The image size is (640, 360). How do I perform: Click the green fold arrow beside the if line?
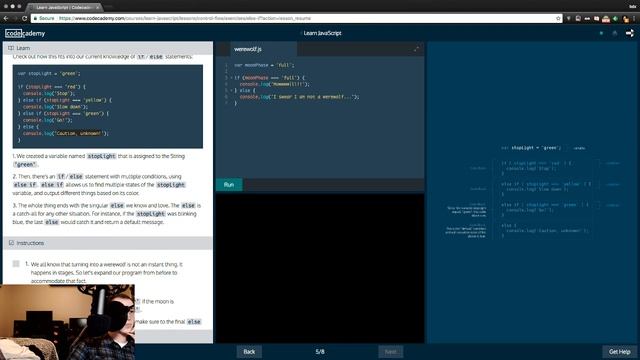click(231, 78)
